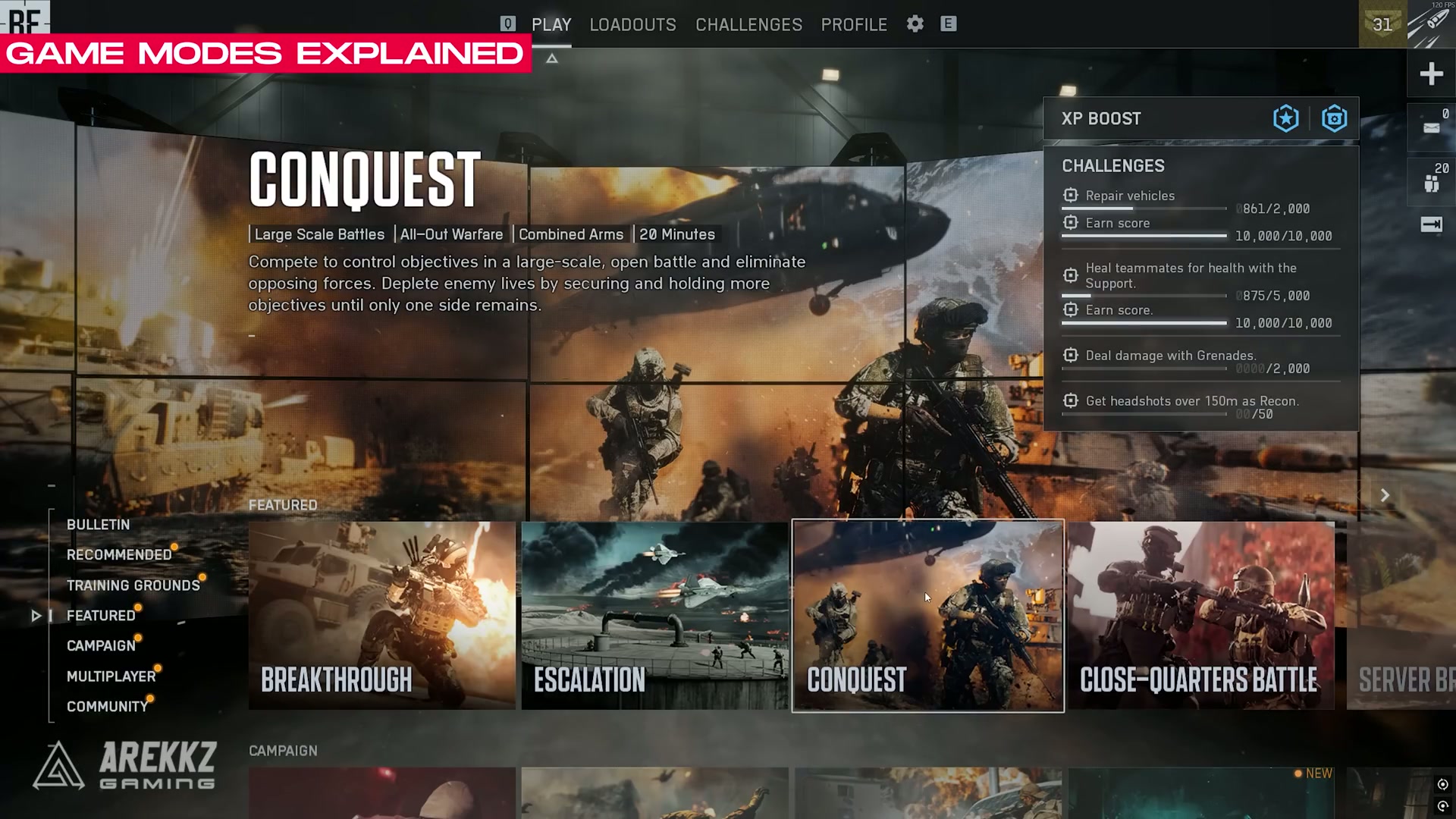Select MULTIPLAYER in the left sidebar
Image resolution: width=1456 pixels, height=819 pixels.
pyautogui.click(x=112, y=676)
